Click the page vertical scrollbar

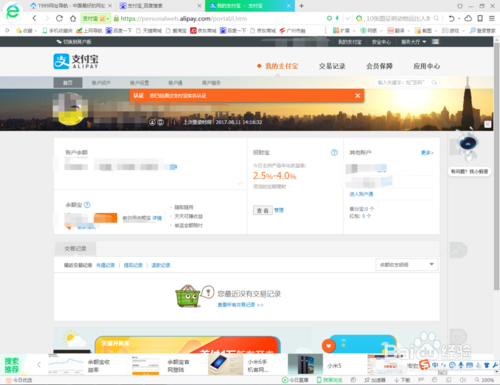pyautogui.click(x=496, y=167)
